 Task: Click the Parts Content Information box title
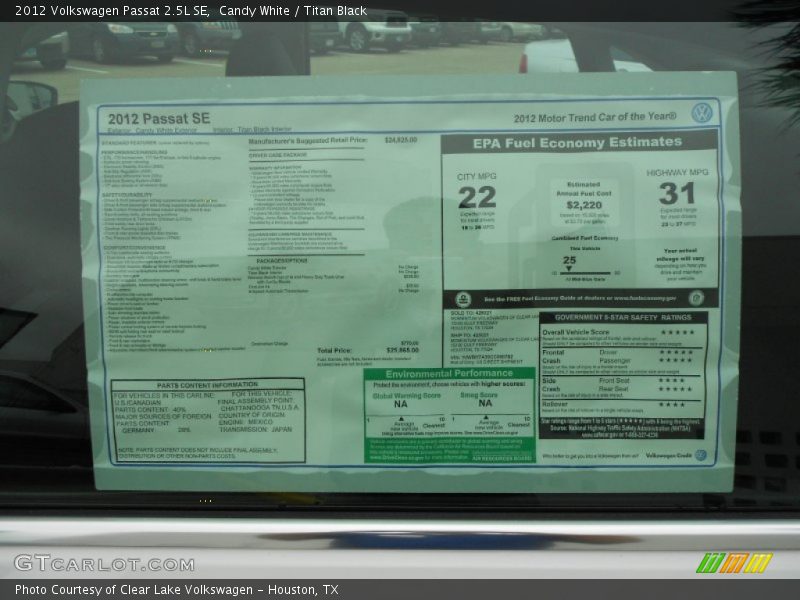point(207,384)
